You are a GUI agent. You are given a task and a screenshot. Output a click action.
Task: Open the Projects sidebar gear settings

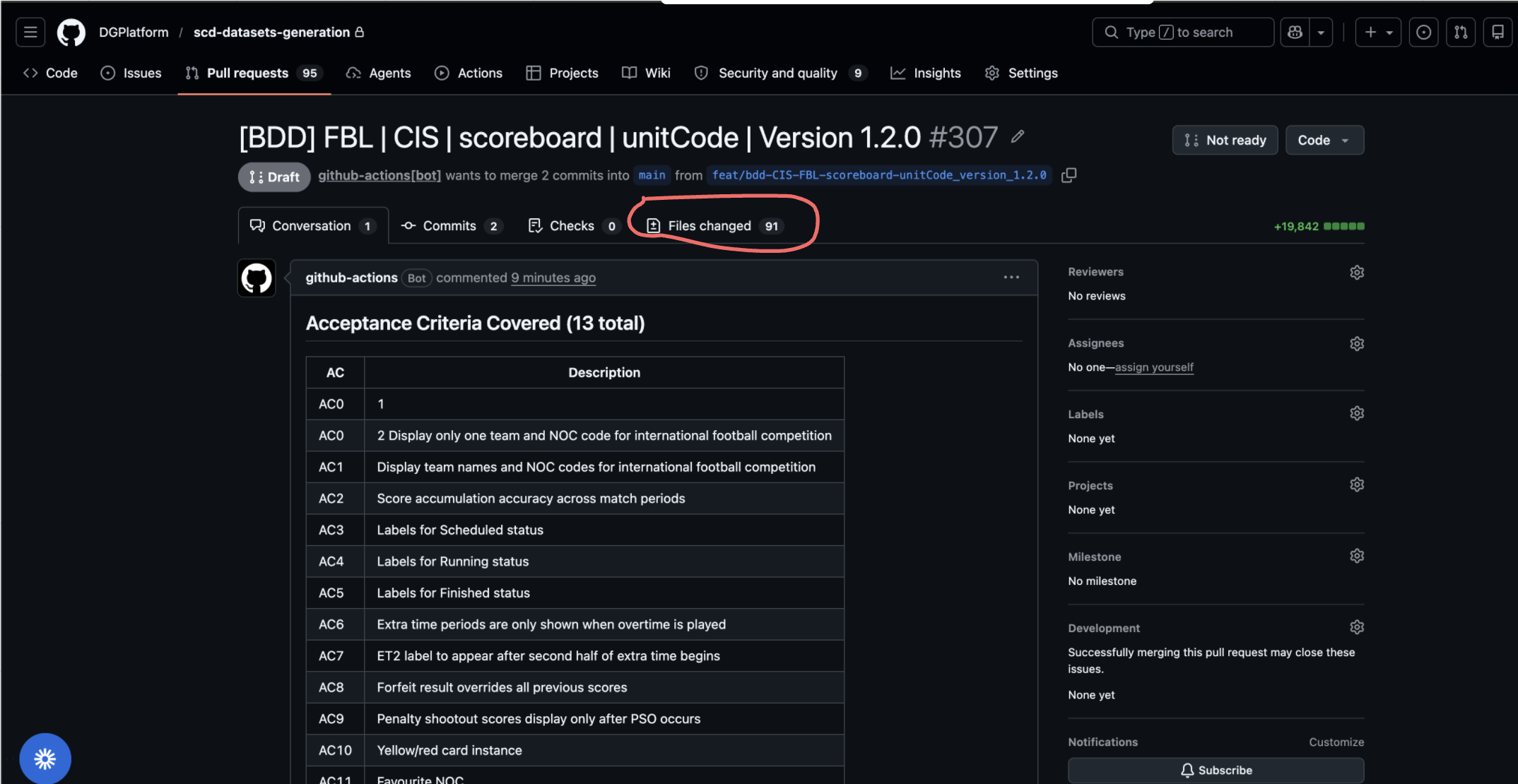pos(1357,485)
